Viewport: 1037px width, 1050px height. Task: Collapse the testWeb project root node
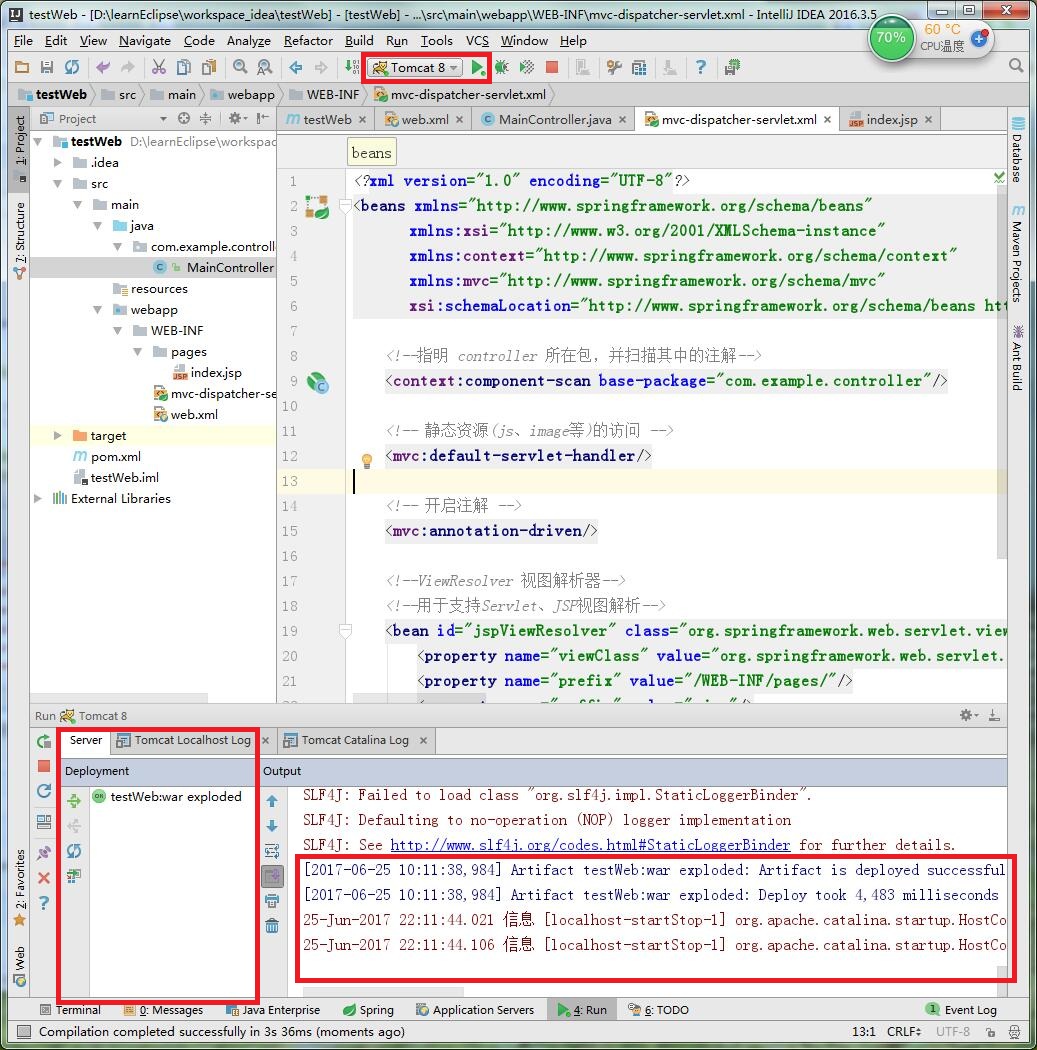38,141
